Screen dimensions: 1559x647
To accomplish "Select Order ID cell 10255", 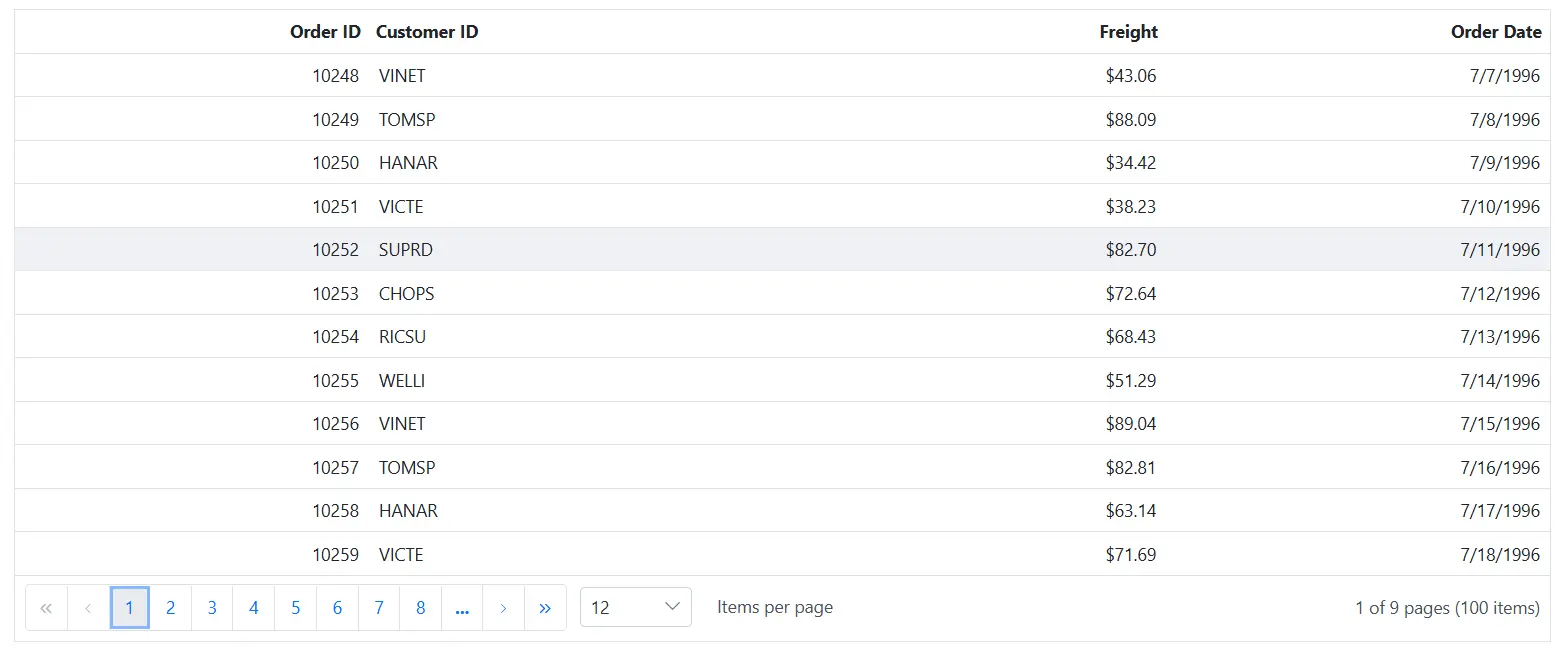I will coord(335,381).
